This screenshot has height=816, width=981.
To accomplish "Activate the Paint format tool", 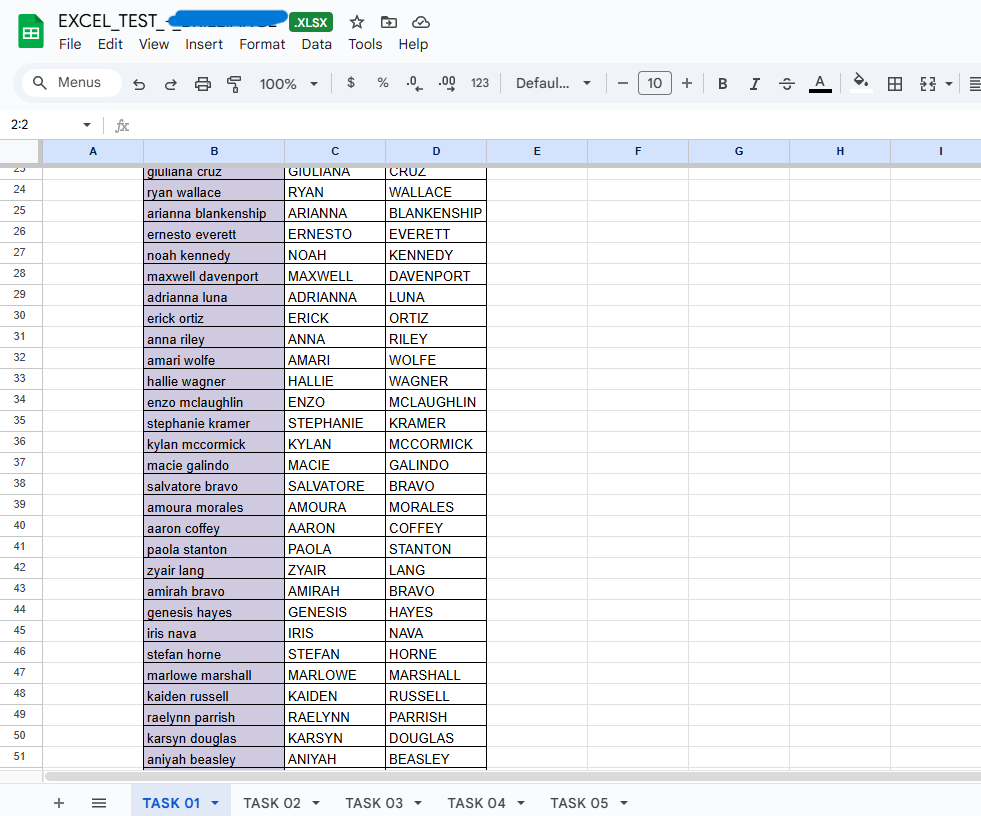I will [234, 83].
